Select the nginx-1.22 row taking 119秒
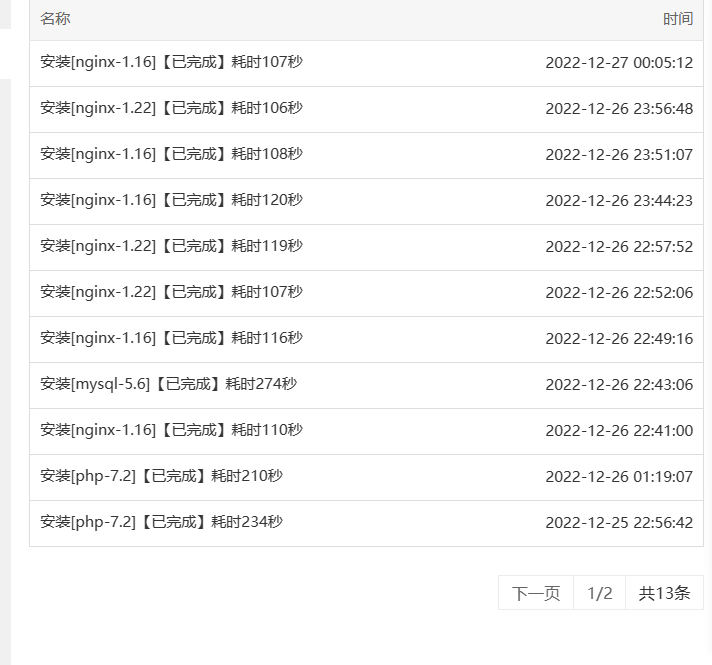Image resolution: width=712 pixels, height=665 pixels. (x=366, y=248)
